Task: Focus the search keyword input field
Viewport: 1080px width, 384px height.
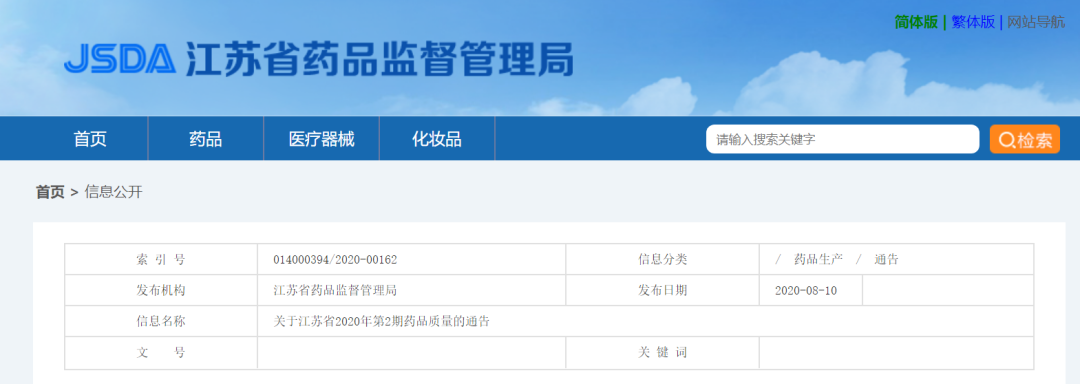Action: click(842, 139)
